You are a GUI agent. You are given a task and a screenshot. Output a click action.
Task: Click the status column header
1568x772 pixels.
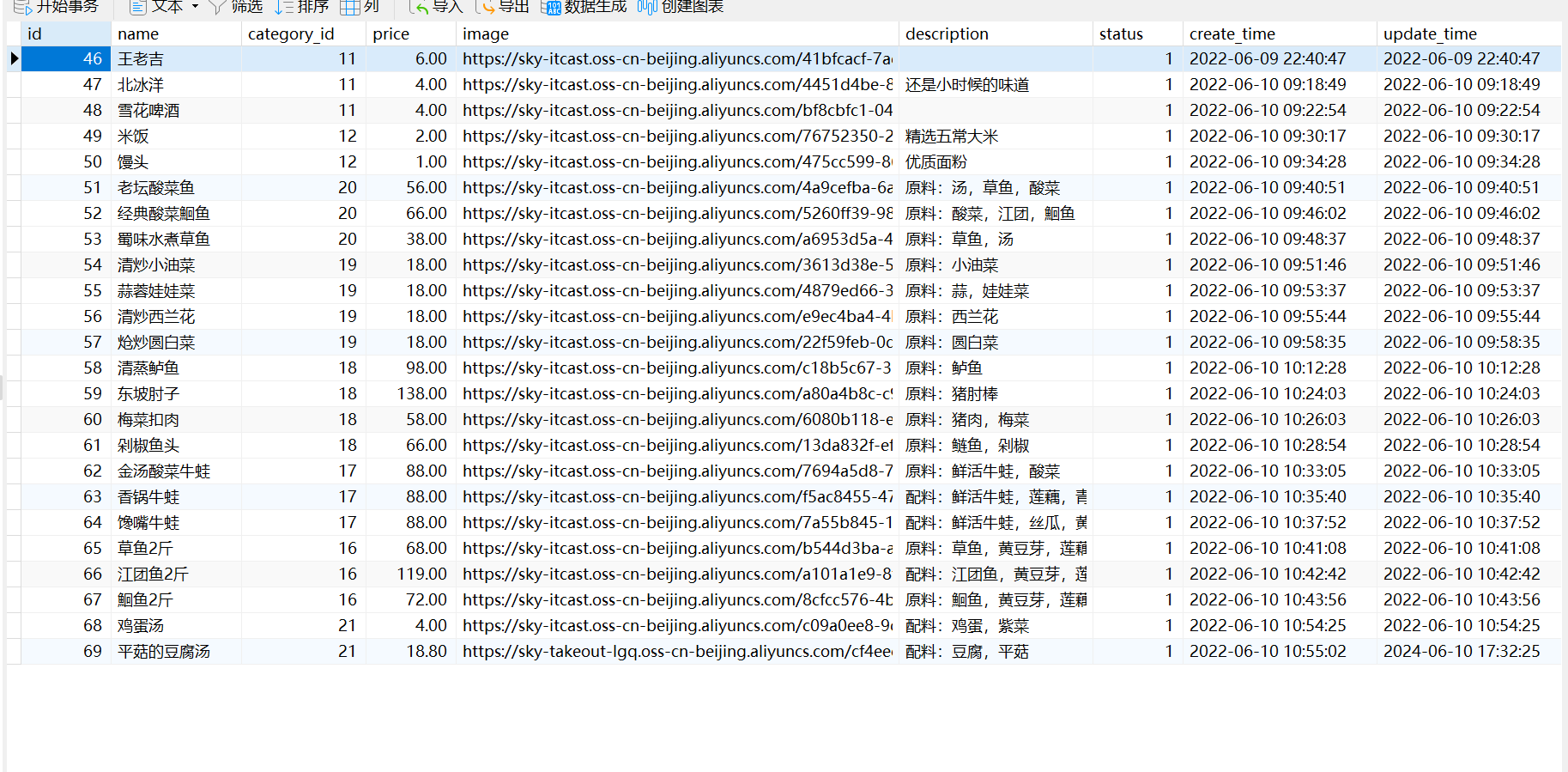pos(1138,33)
